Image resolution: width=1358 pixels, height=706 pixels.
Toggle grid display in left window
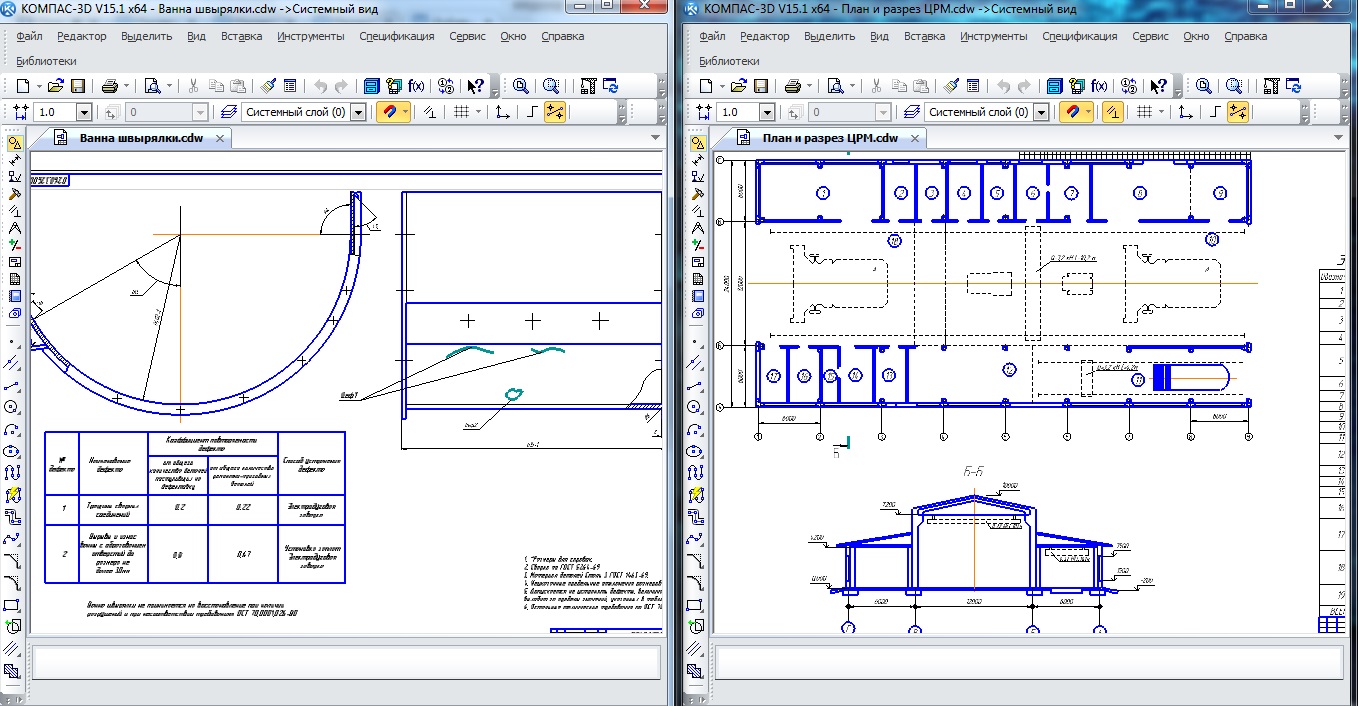click(461, 112)
